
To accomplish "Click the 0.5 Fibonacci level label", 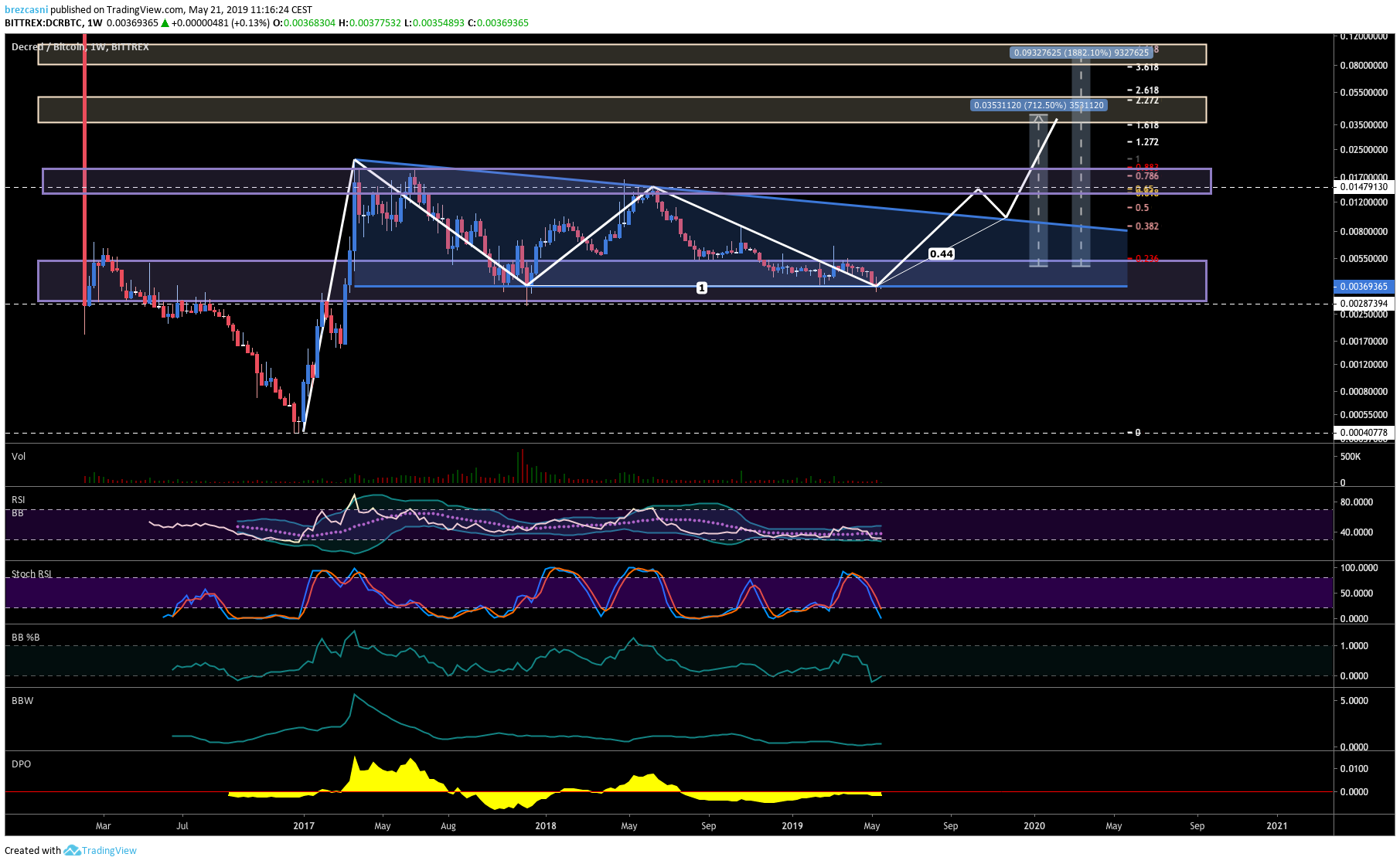I will tap(1142, 208).
